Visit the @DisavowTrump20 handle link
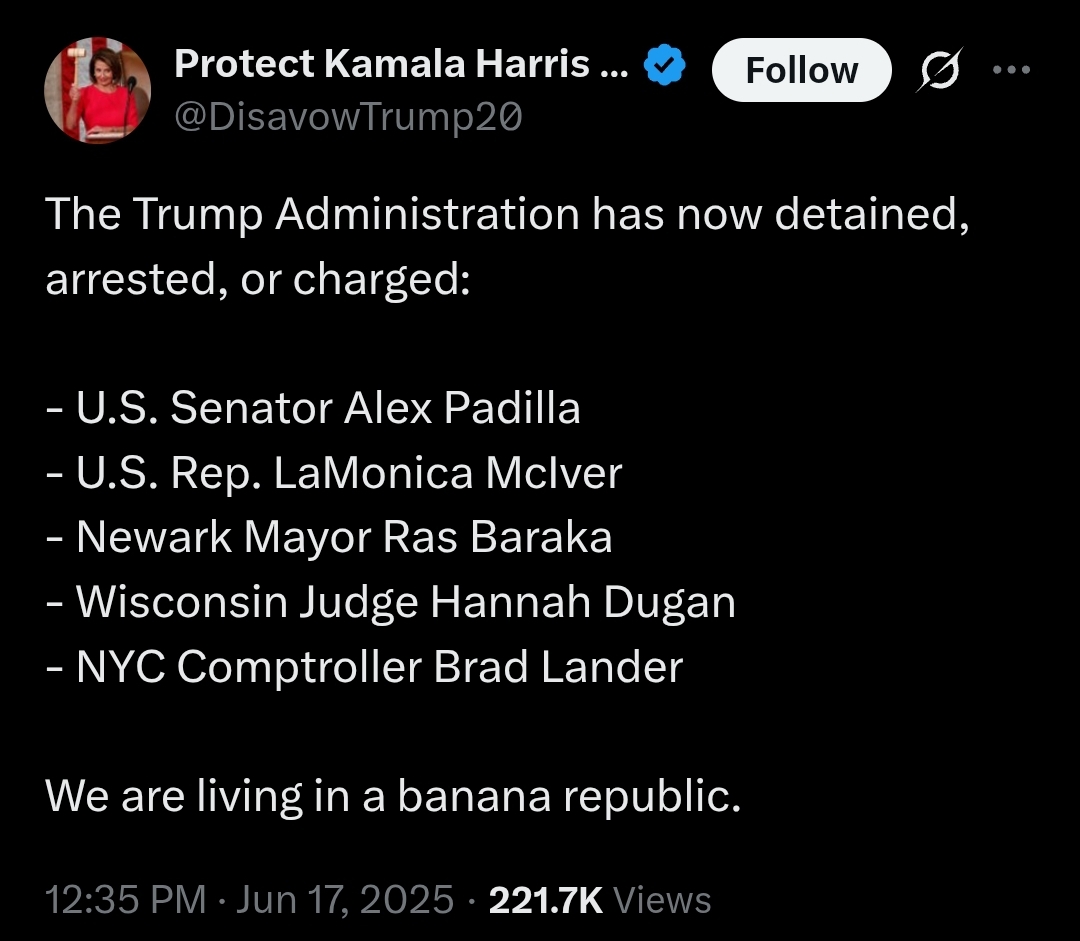Image resolution: width=1080 pixels, height=941 pixels. tap(349, 116)
